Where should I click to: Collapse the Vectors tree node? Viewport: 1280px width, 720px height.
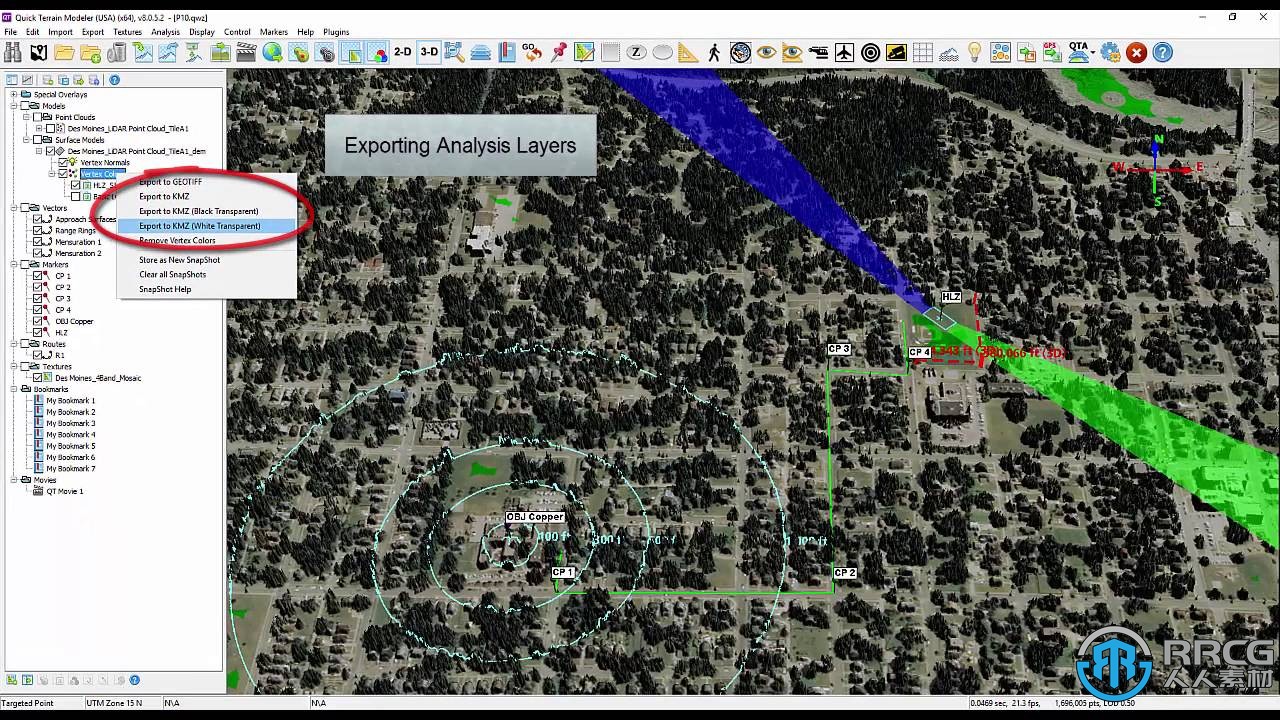(x=14, y=208)
